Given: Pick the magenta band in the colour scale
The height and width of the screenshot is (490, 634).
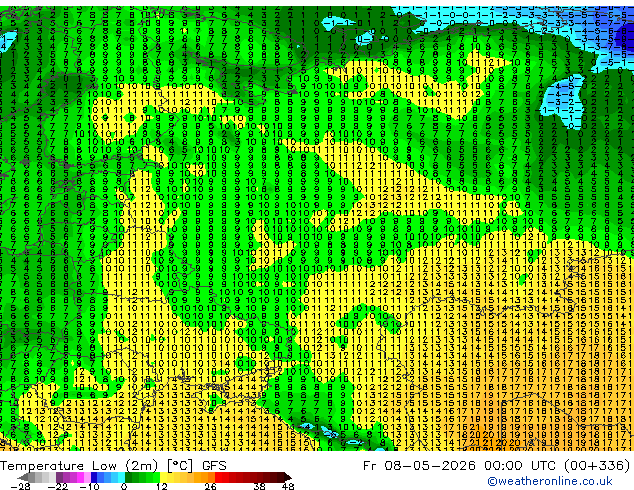Looking at the screenshot, I should [80, 477].
